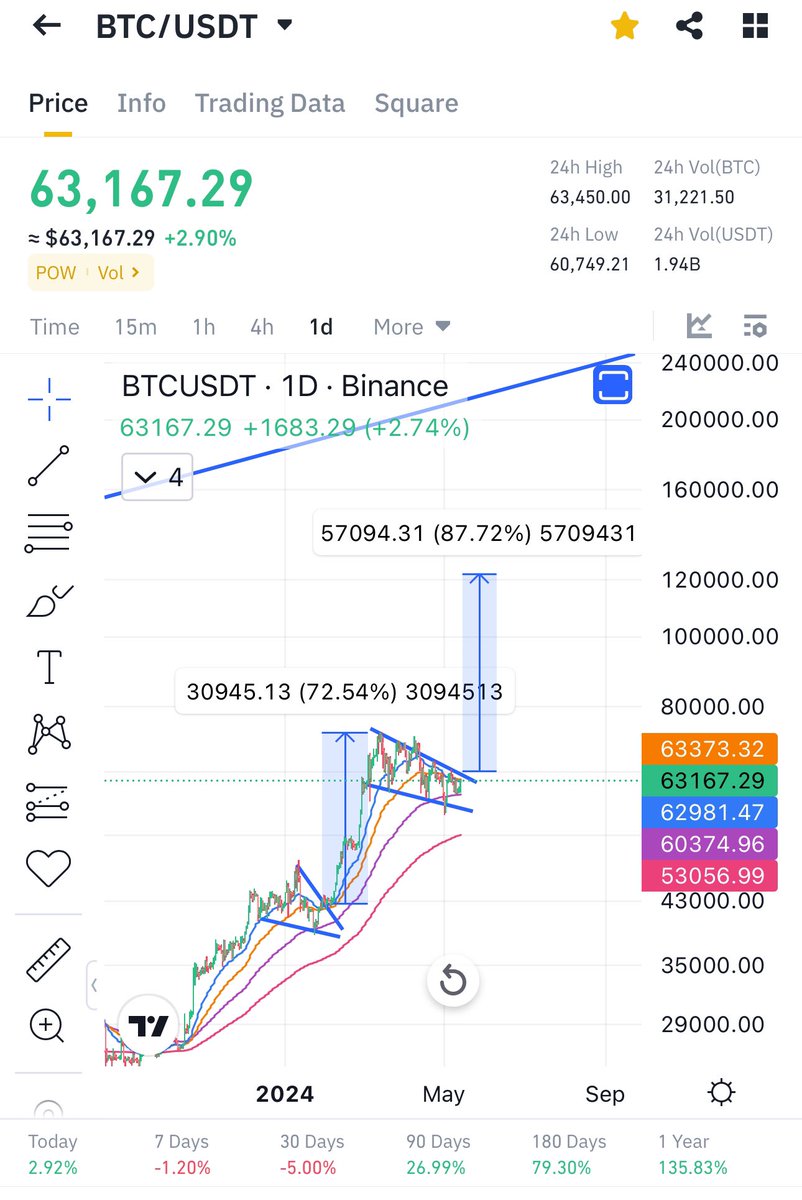This screenshot has width=802, height=1200.
Task: Open the heart favorites tool icon
Action: tap(49, 867)
